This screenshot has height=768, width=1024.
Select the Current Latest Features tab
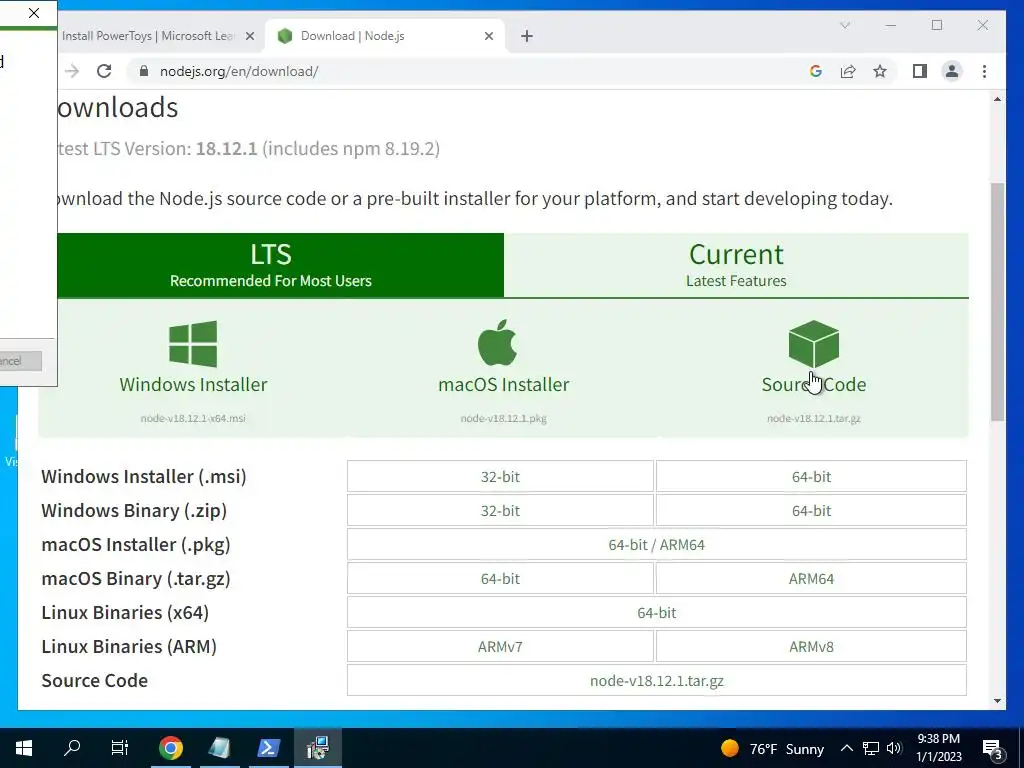coord(736,265)
